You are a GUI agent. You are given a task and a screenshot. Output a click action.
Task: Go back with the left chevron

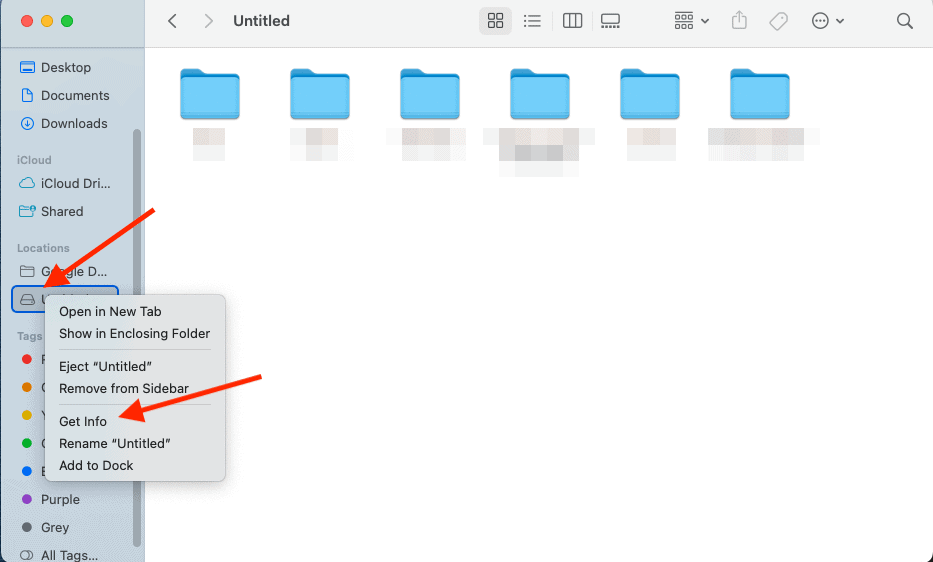coord(173,21)
